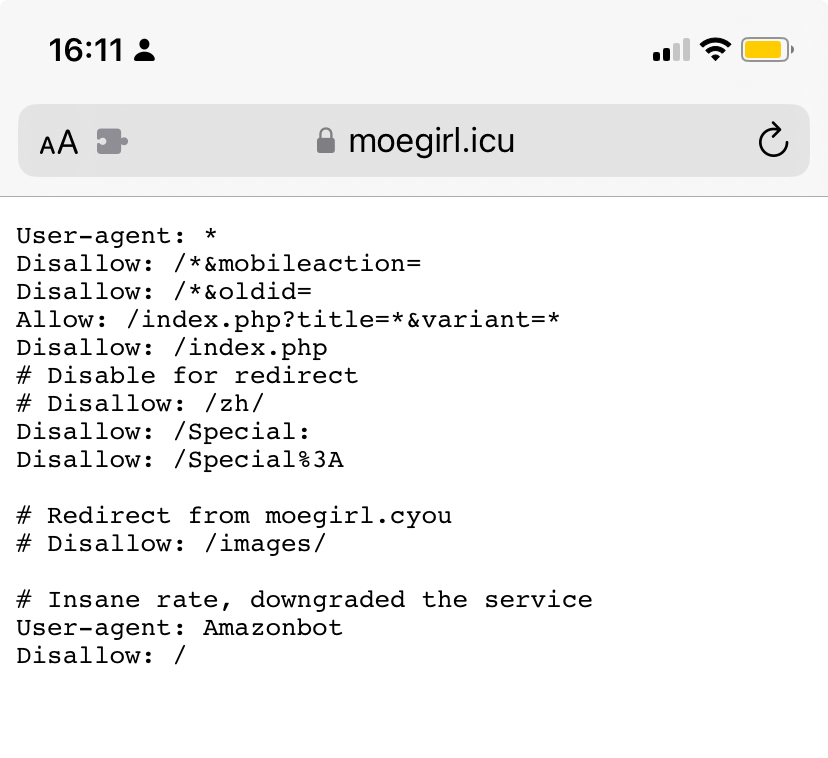
Task: Select the "# Disallow: /images/" comment line
Action: pos(171,544)
